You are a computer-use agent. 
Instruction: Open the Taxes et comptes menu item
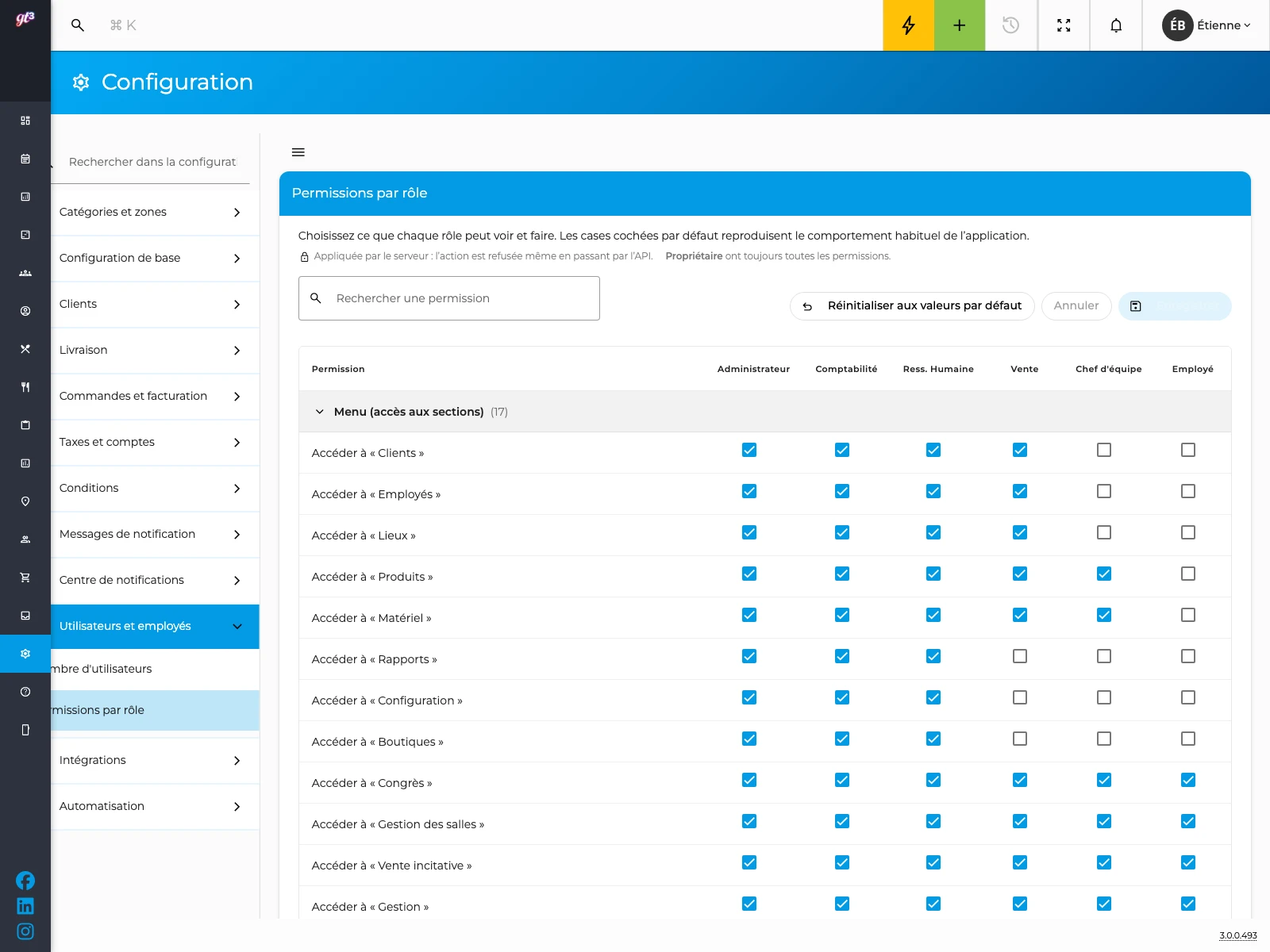(x=155, y=442)
